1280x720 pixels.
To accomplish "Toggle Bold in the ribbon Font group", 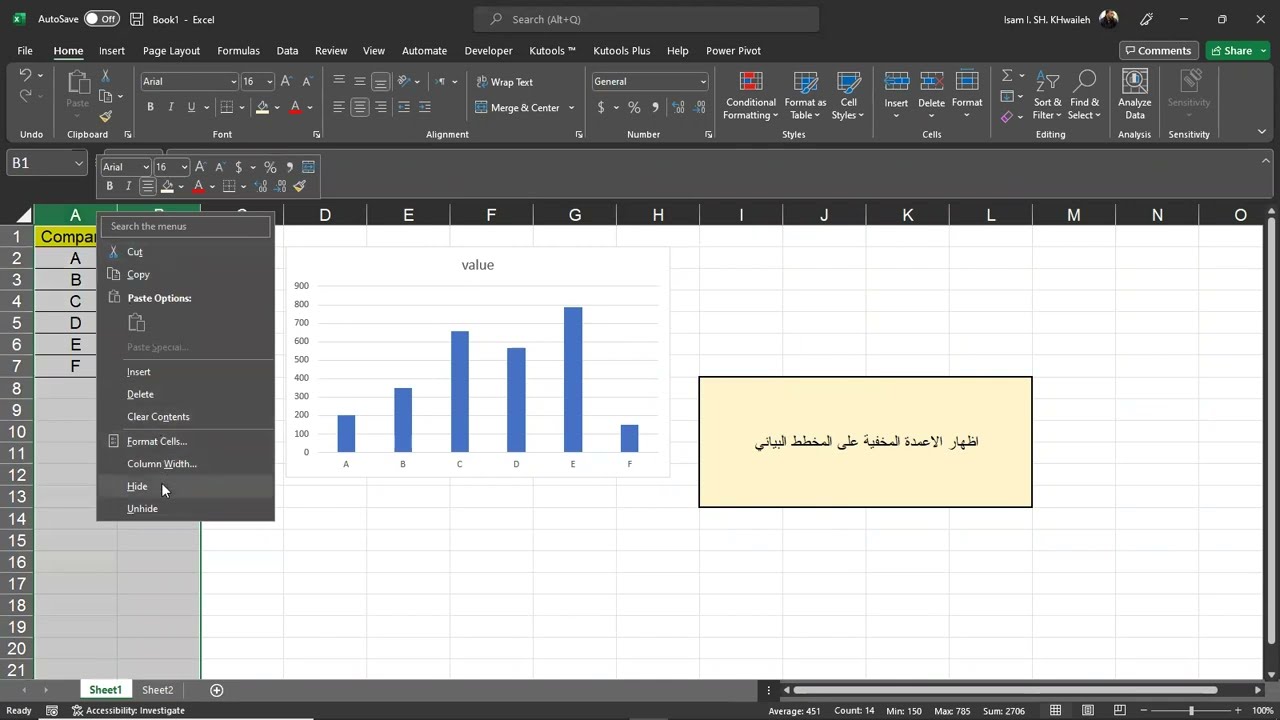I will point(150,107).
